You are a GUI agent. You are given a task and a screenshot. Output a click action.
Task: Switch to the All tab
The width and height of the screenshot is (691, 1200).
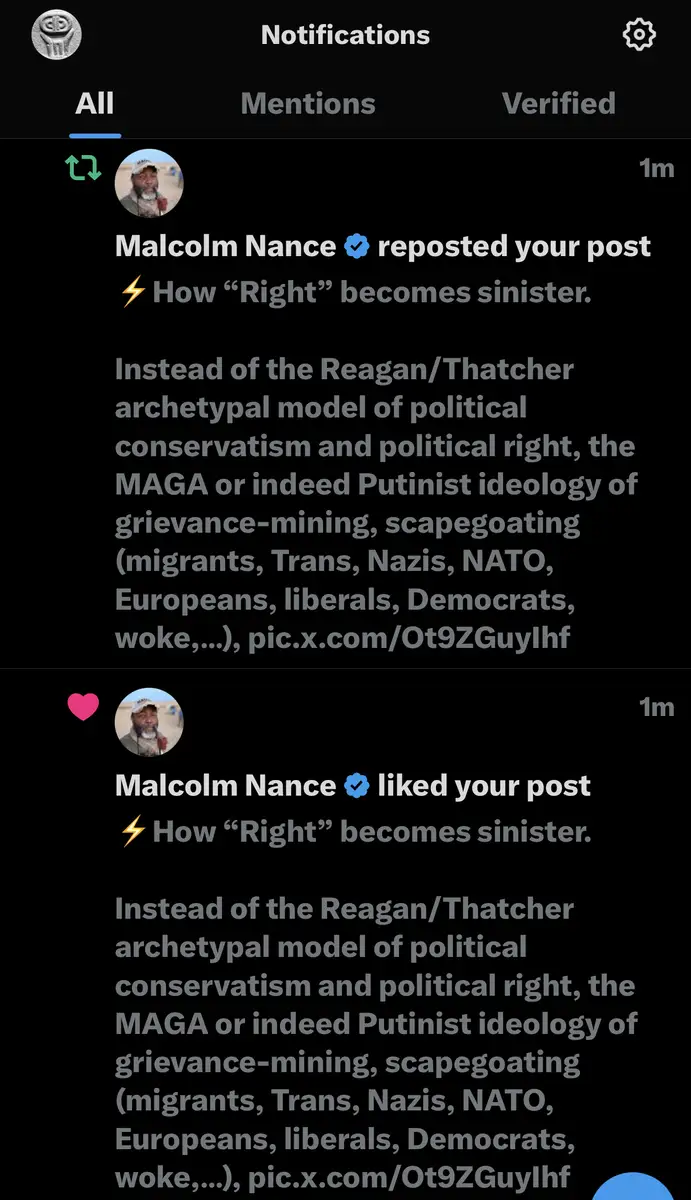[95, 103]
